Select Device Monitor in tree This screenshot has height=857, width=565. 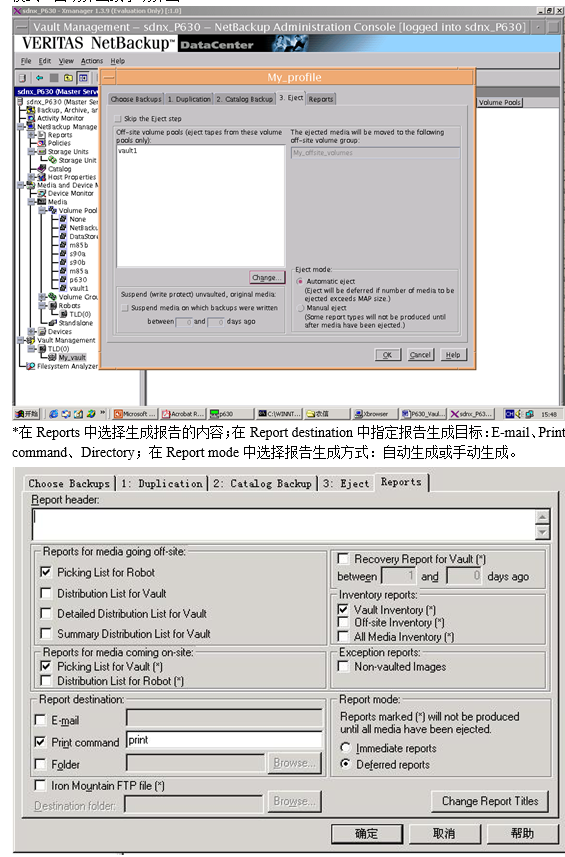[70, 193]
